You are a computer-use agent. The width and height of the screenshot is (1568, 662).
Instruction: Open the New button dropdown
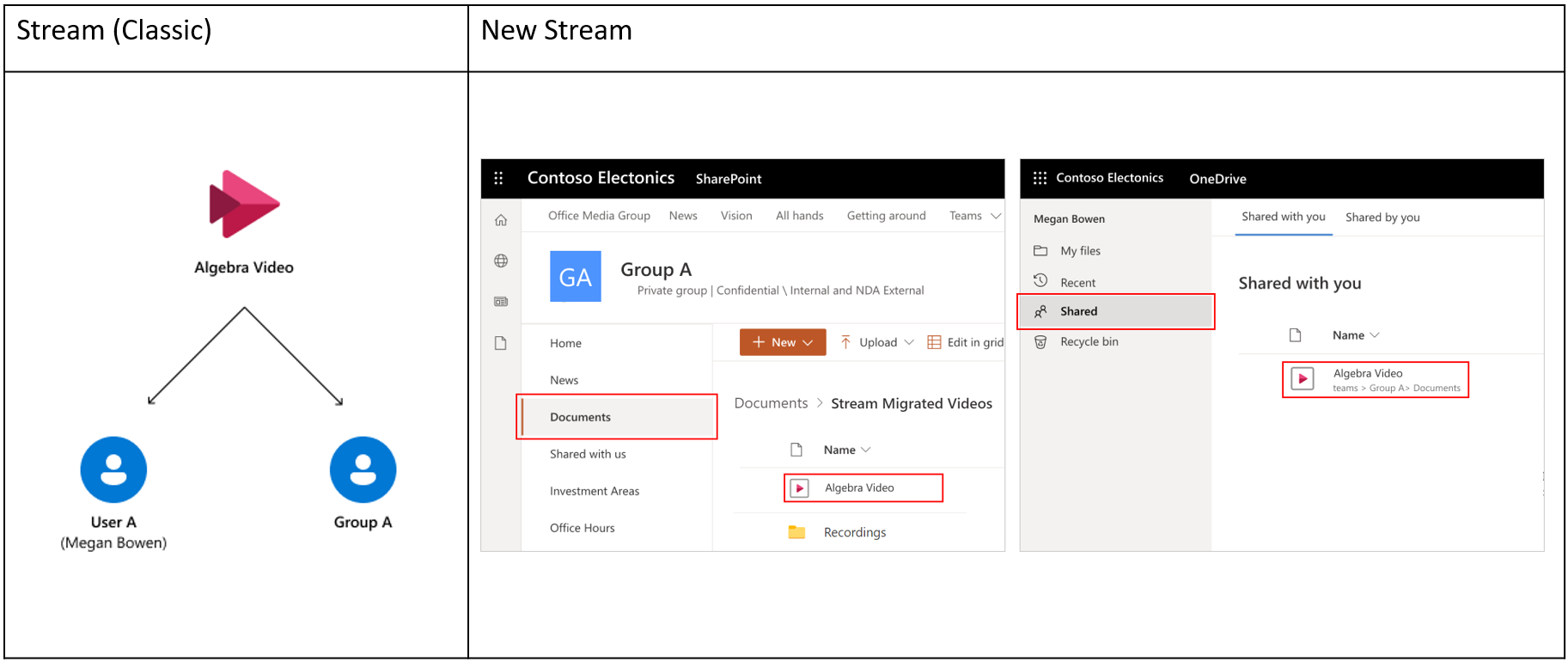pos(808,342)
